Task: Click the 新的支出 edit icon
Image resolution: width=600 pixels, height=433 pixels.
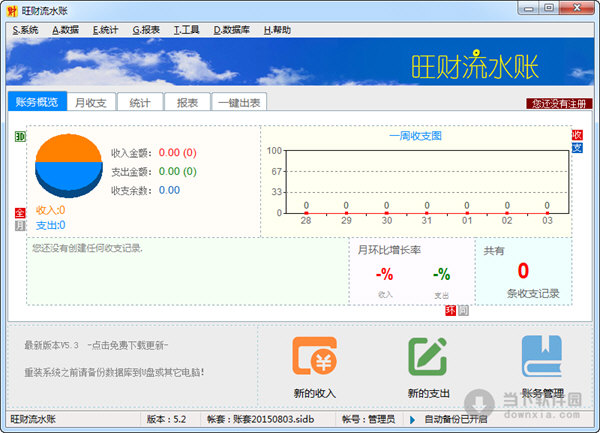Action: (x=427, y=356)
